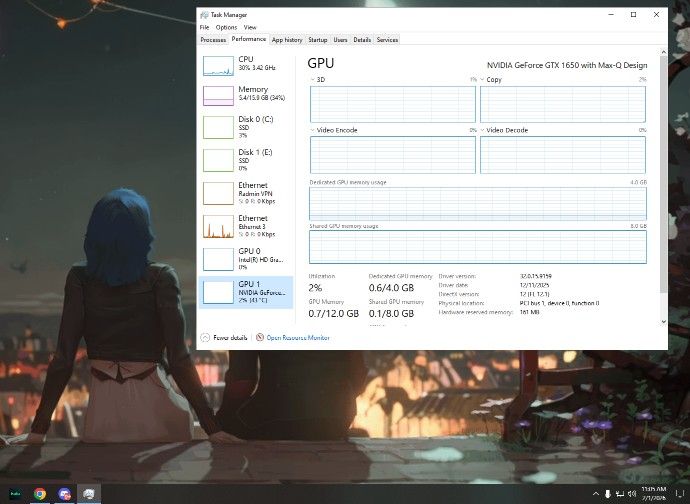The height and width of the screenshot is (504, 690).
Task: Click the Open Resource Monitor link
Action: click(298, 338)
